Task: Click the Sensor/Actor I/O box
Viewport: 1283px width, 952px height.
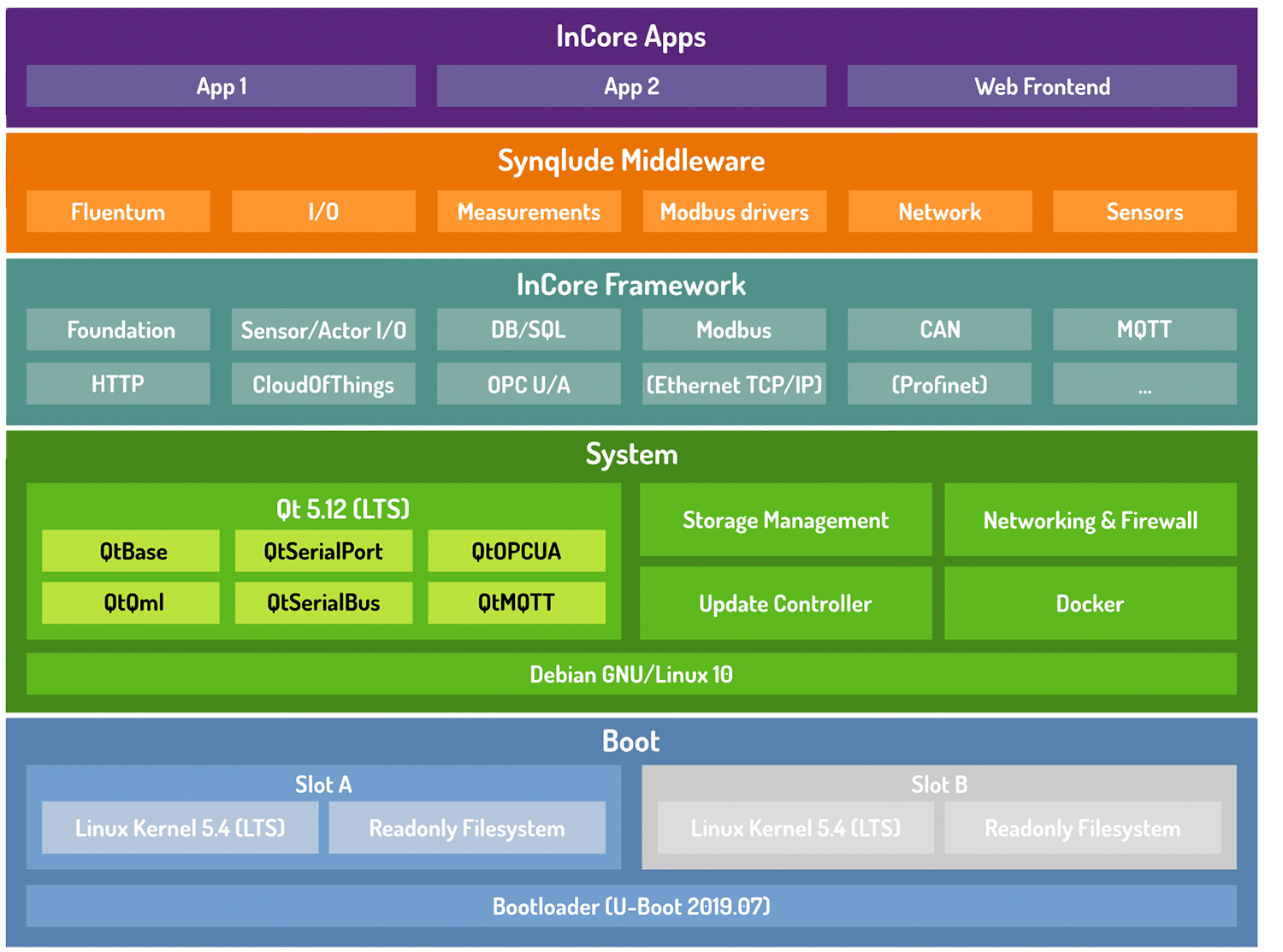Action: point(323,329)
